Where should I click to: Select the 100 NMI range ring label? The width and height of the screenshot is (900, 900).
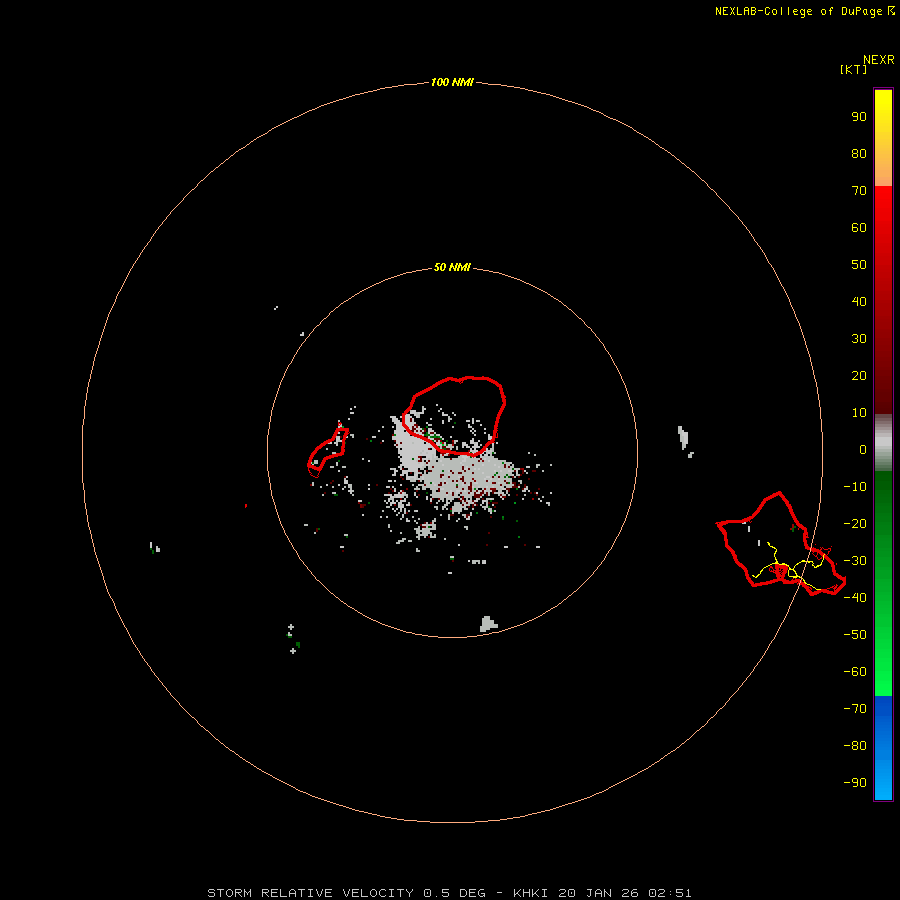coord(452,82)
